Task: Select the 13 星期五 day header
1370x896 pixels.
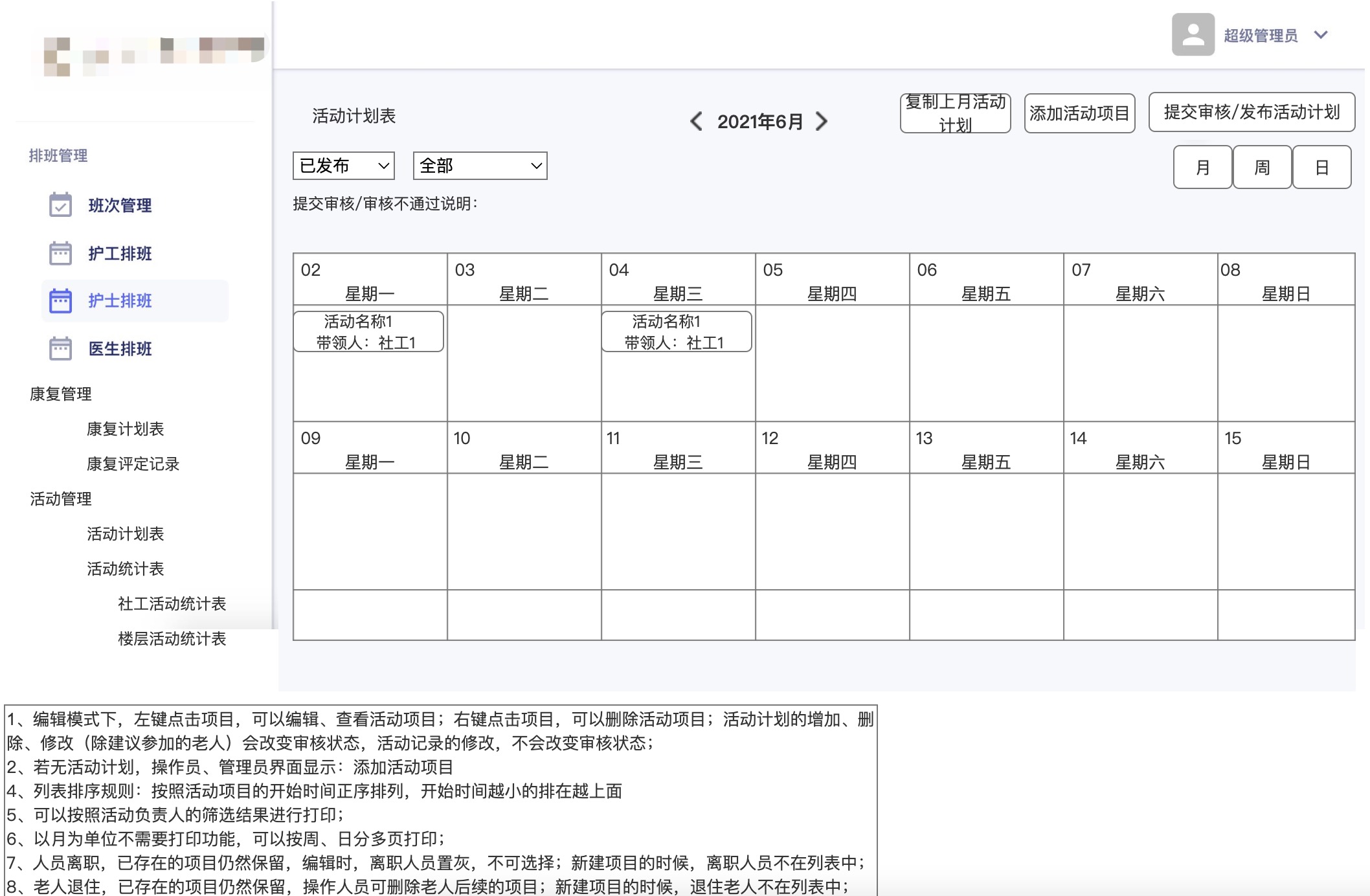Action: pos(987,448)
